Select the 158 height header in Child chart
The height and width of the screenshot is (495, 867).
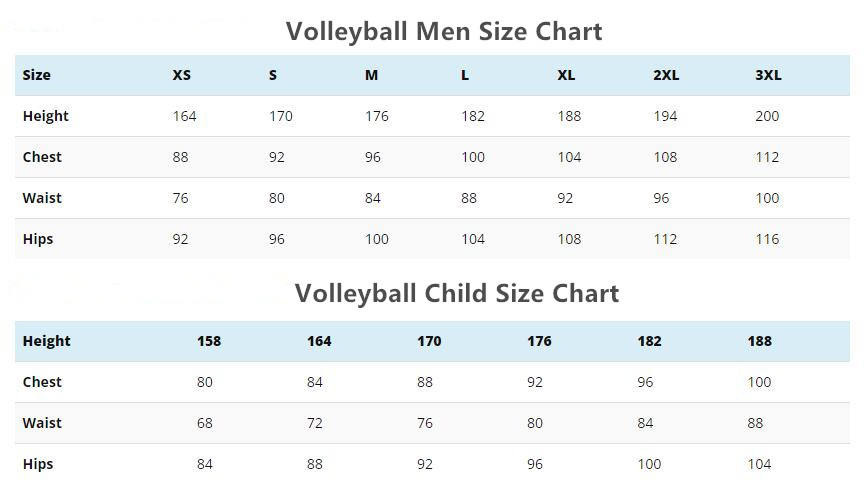(x=209, y=341)
